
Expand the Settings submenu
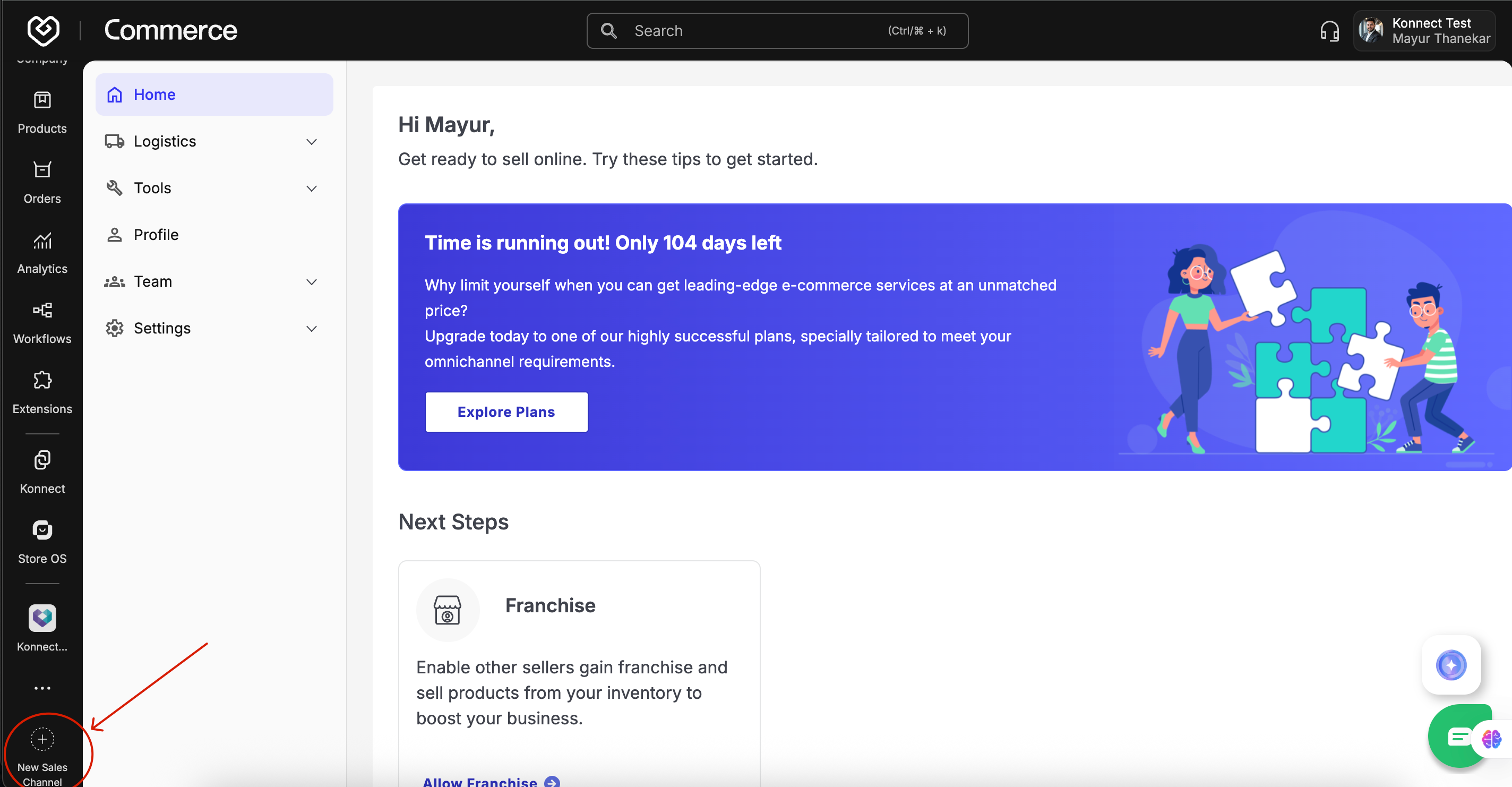point(312,328)
